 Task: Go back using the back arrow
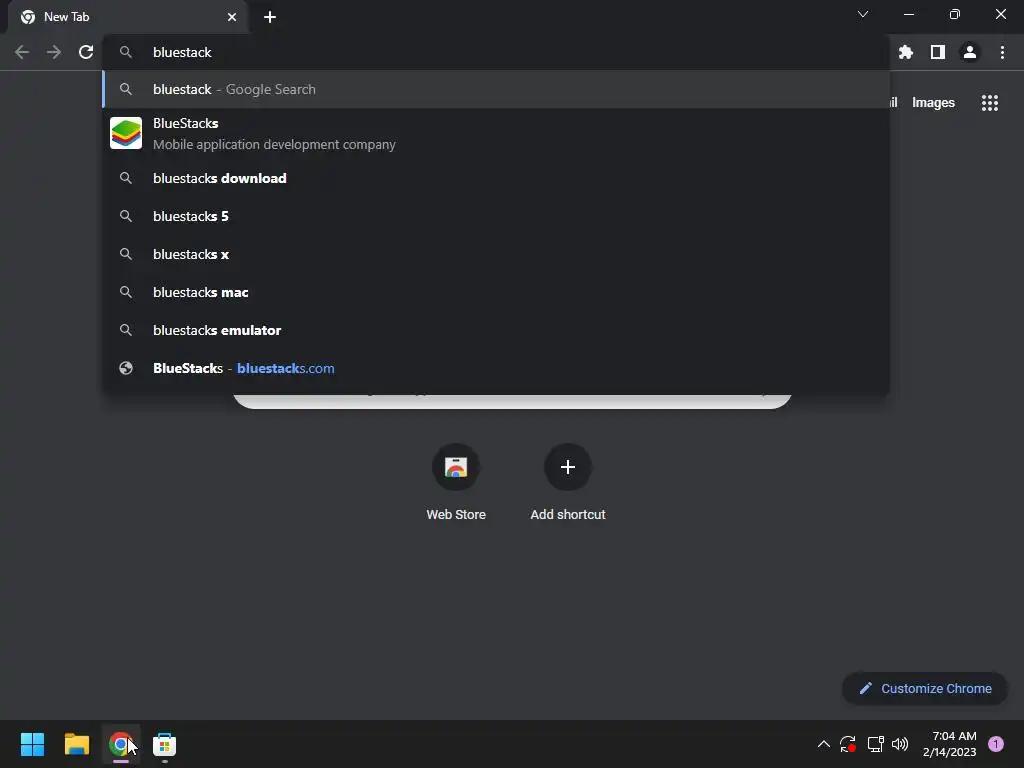pos(22,52)
